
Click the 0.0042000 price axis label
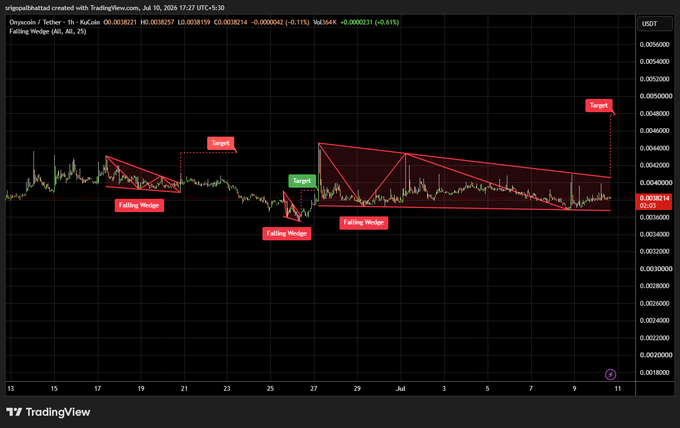(x=654, y=165)
